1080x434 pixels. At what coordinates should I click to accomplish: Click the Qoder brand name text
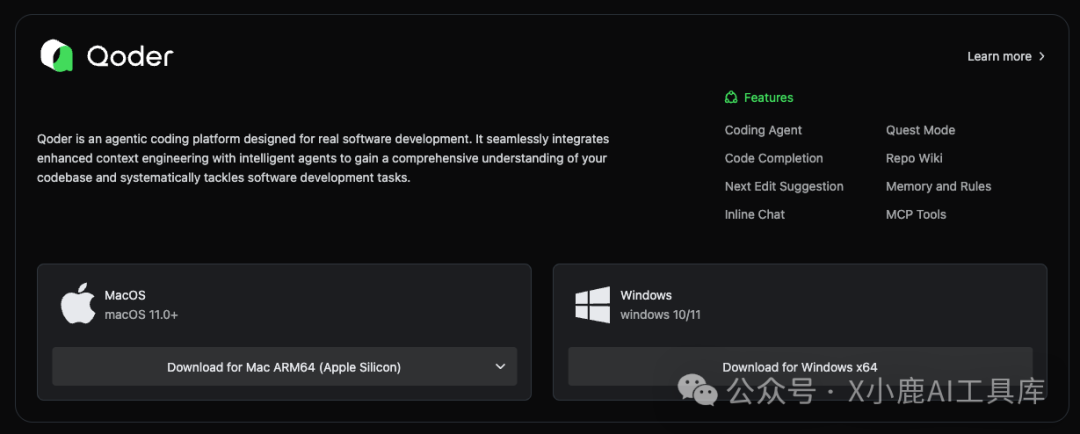(x=130, y=56)
